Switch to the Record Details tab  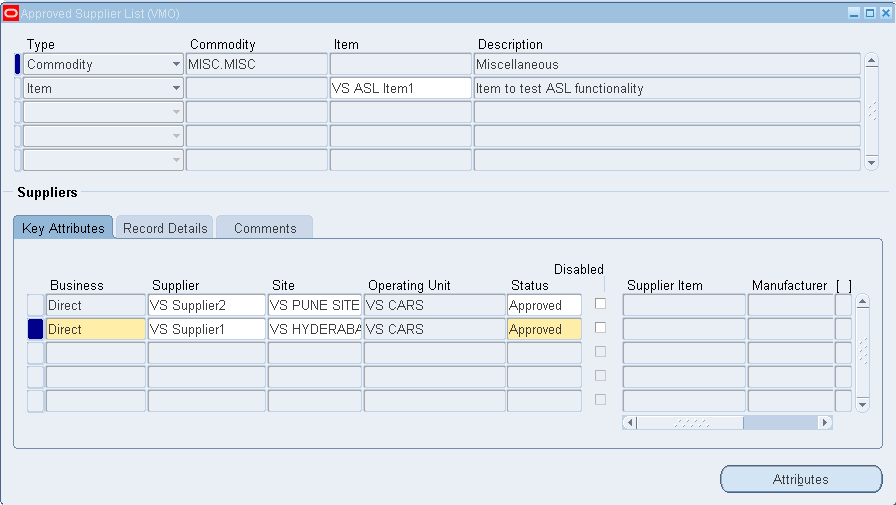click(x=165, y=228)
